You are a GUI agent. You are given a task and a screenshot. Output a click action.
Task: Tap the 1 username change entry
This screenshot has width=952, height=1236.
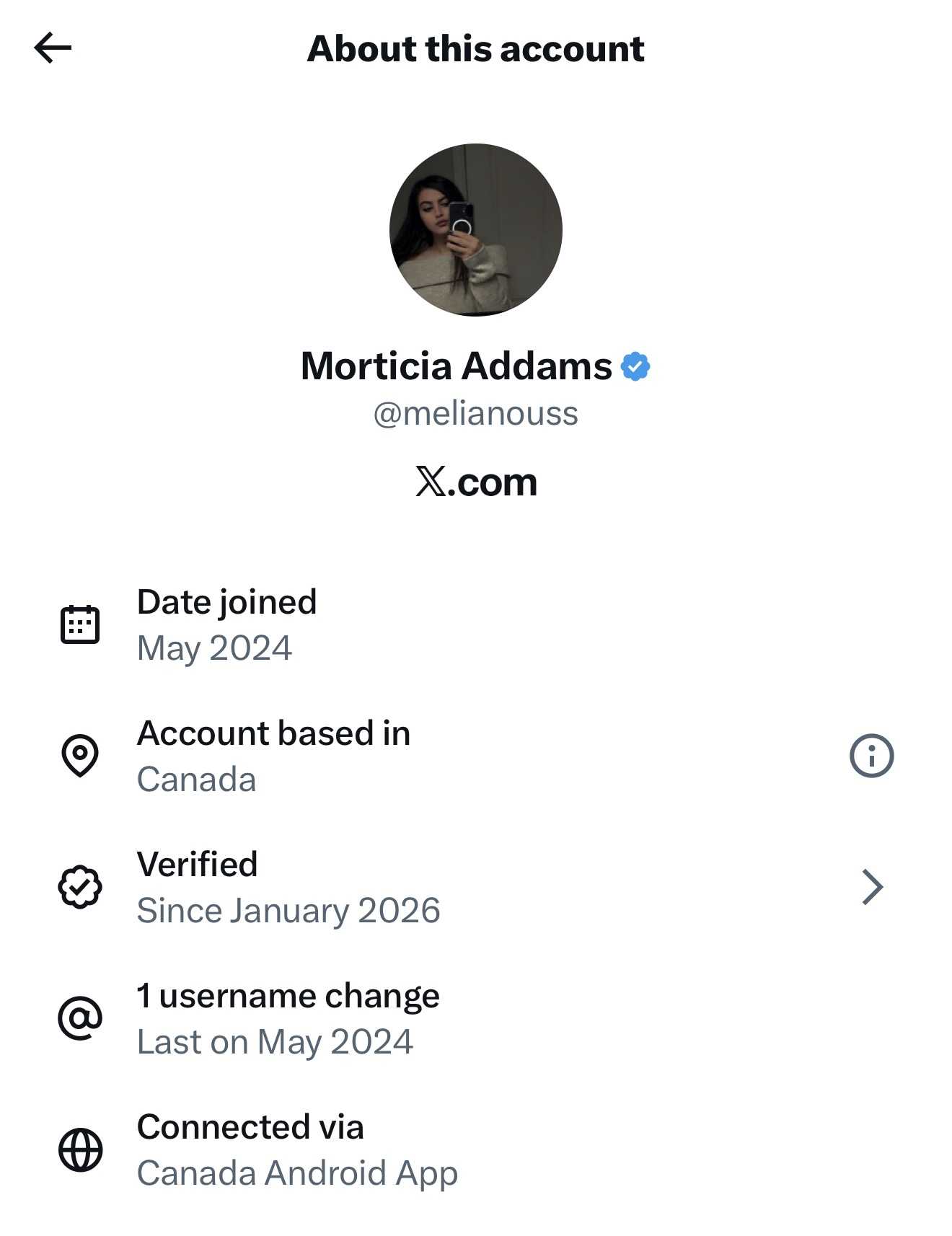pos(288,997)
